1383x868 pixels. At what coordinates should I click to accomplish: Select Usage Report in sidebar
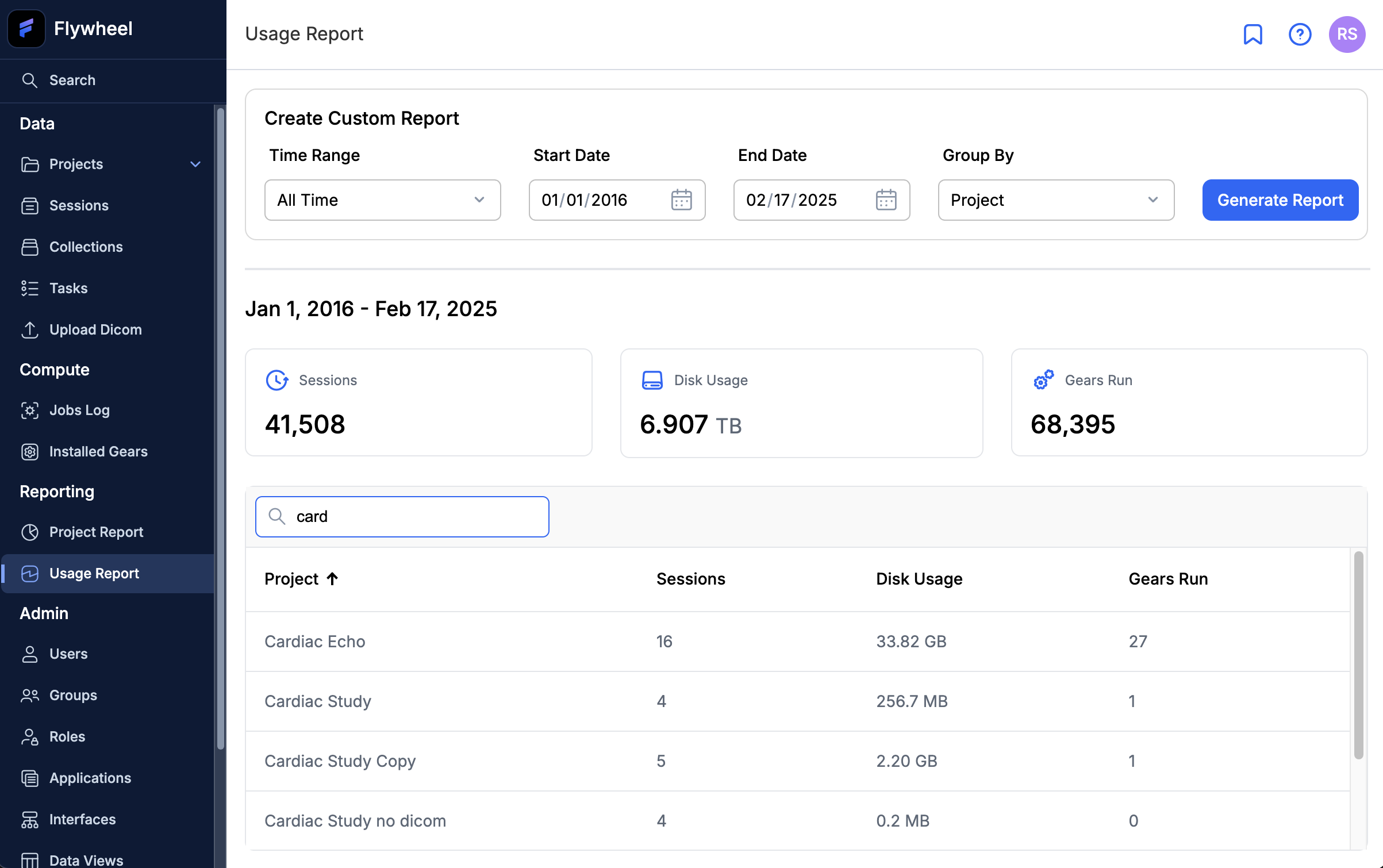point(108,574)
